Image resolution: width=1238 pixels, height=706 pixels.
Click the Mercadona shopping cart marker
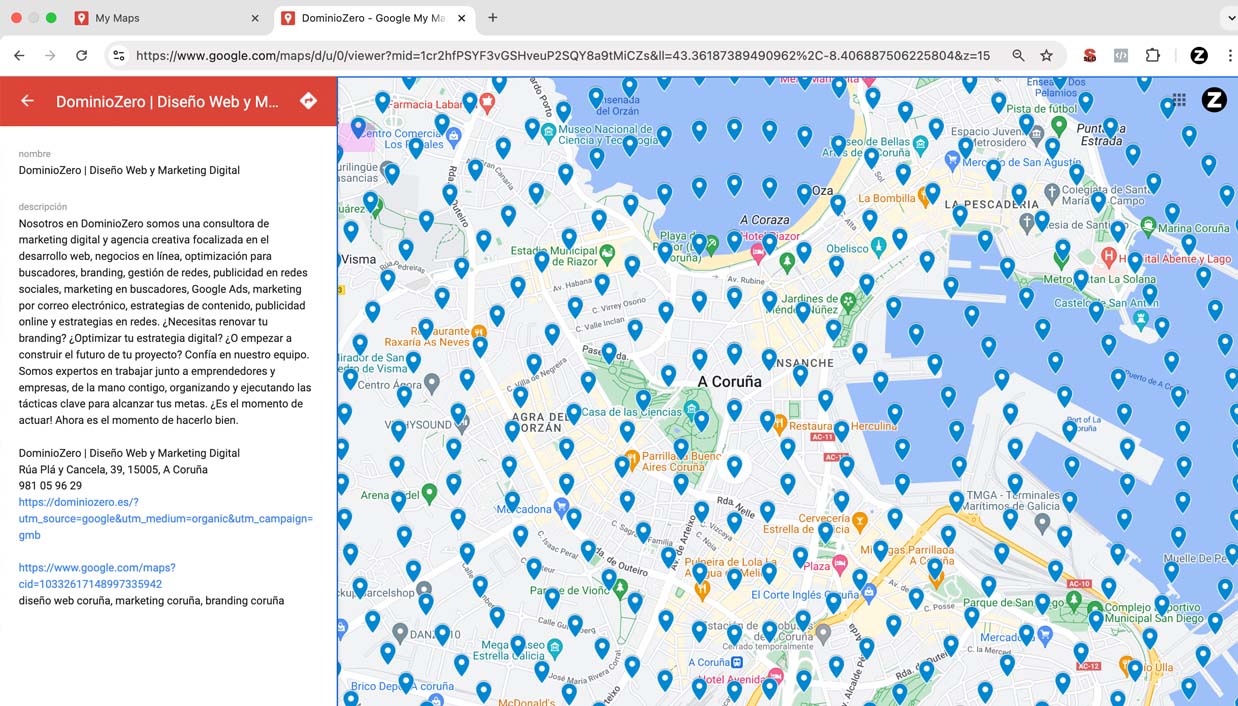coord(562,509)
